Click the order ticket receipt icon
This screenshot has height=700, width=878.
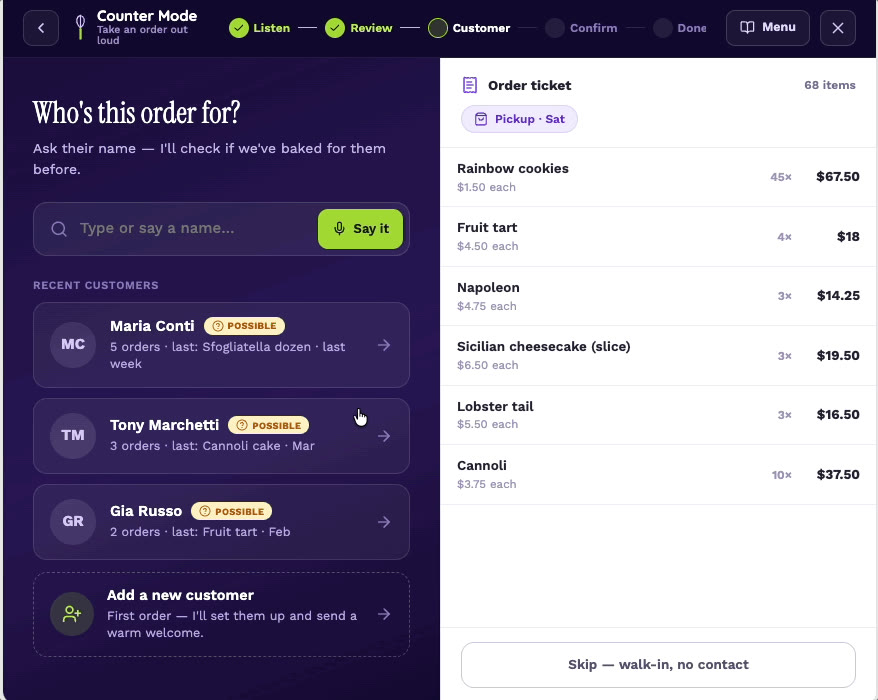click(x=470, y=85)
